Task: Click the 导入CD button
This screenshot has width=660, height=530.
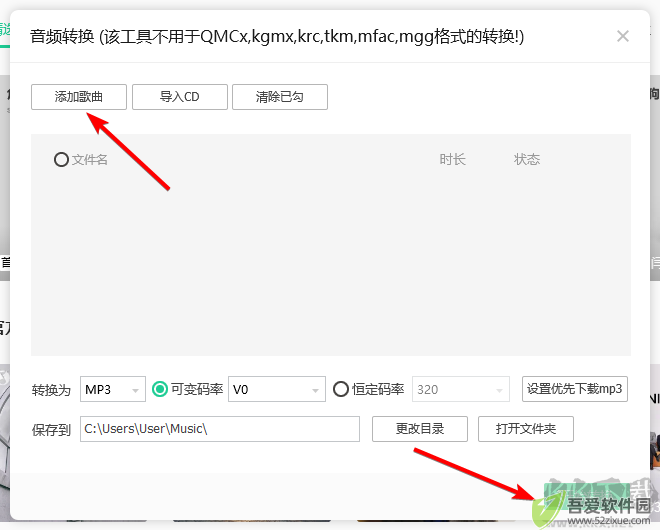Action: [180, 97]
